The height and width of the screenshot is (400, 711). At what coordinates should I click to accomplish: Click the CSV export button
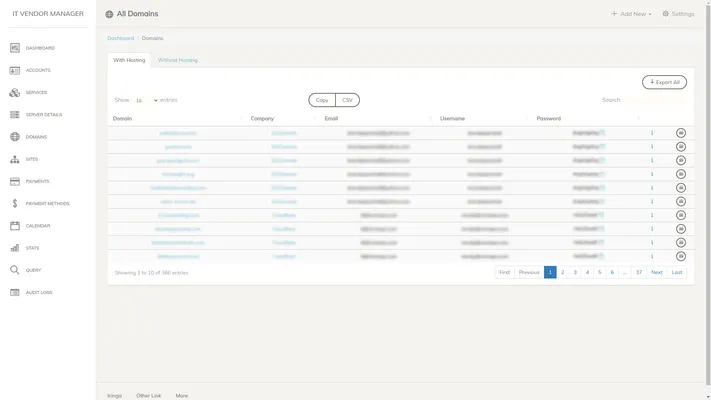tap(347, 100)
